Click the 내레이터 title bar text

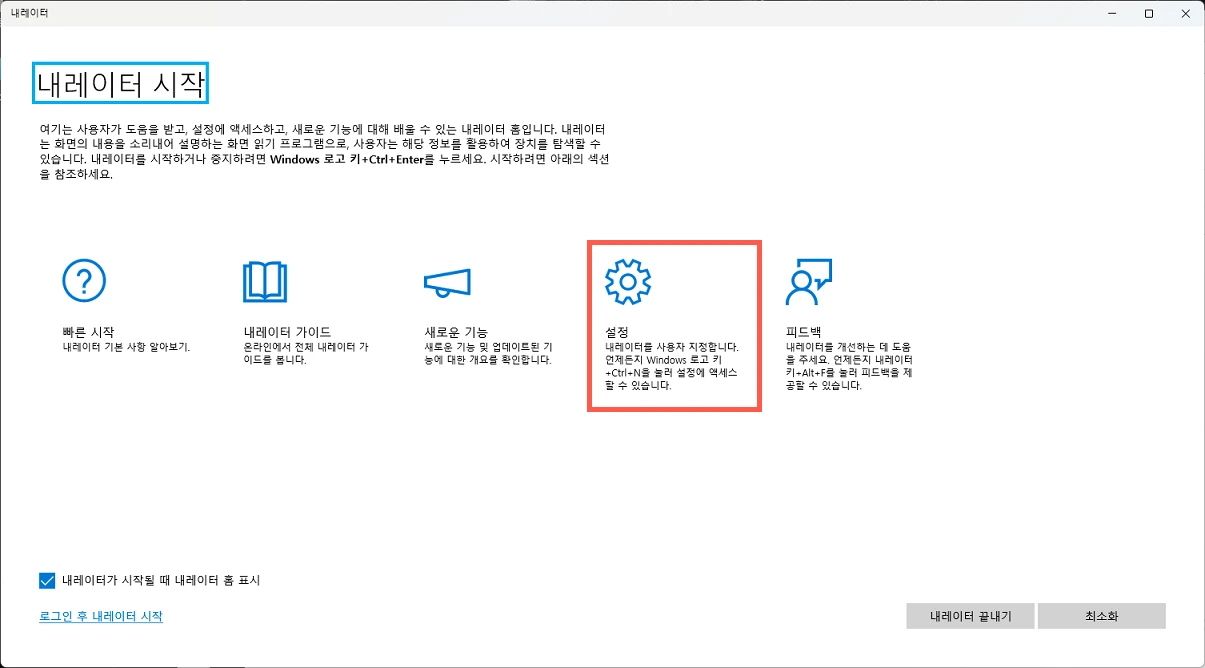point(31,13)
